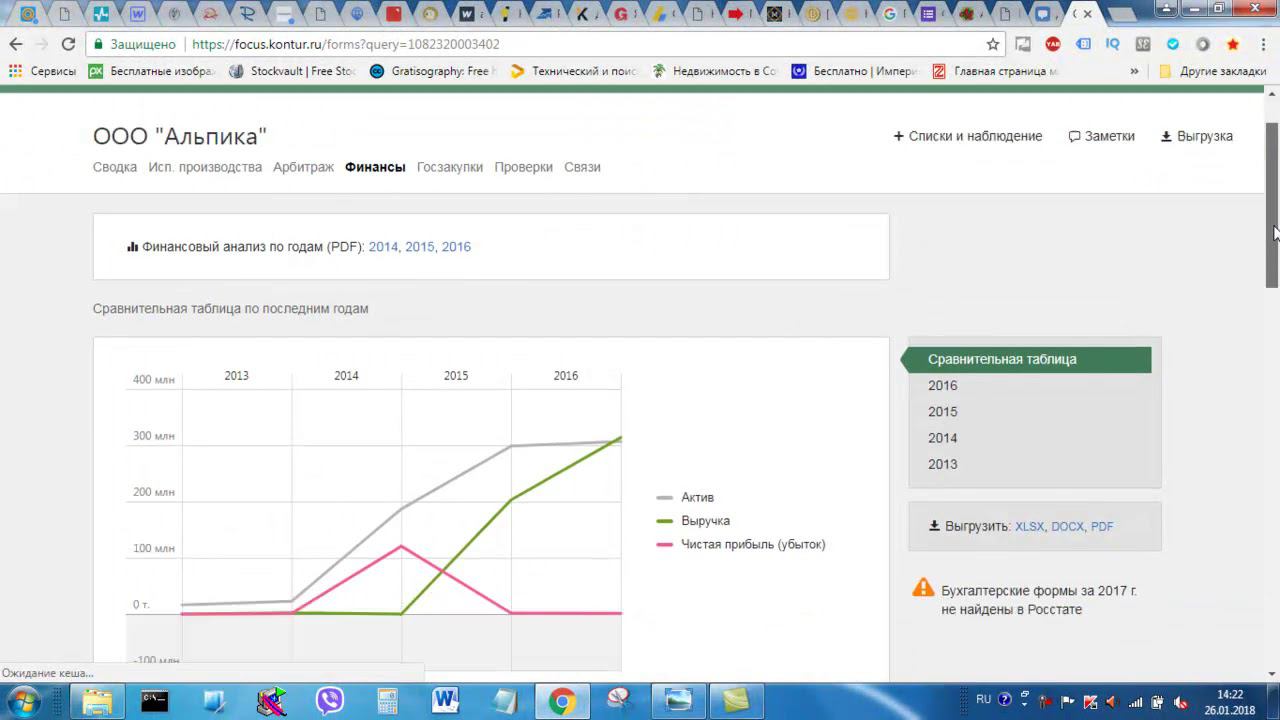Open the Главная страница bookmark

[x=995, y=71]
